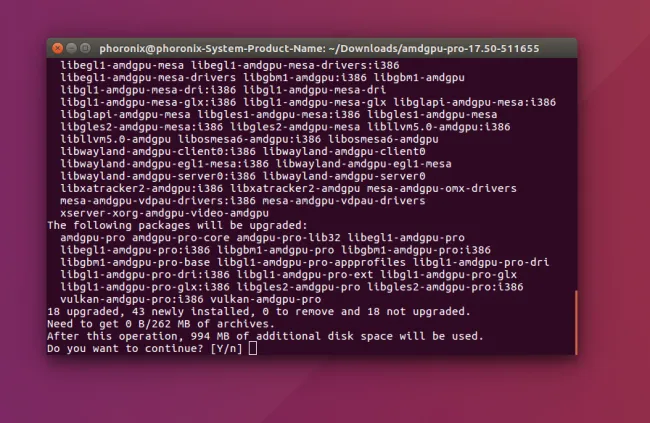This screenshot has height=423, width=650.
Task: Click 'libllvm5.0-amdgpu:i386' package name
Action: tap(439, 127)
